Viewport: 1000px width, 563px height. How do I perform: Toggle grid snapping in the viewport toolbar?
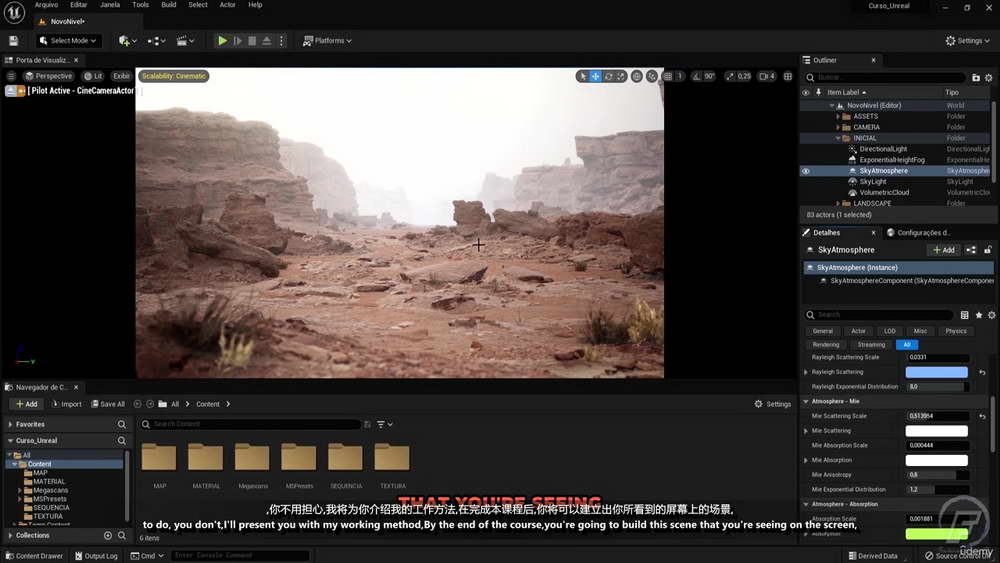point(668,77)
